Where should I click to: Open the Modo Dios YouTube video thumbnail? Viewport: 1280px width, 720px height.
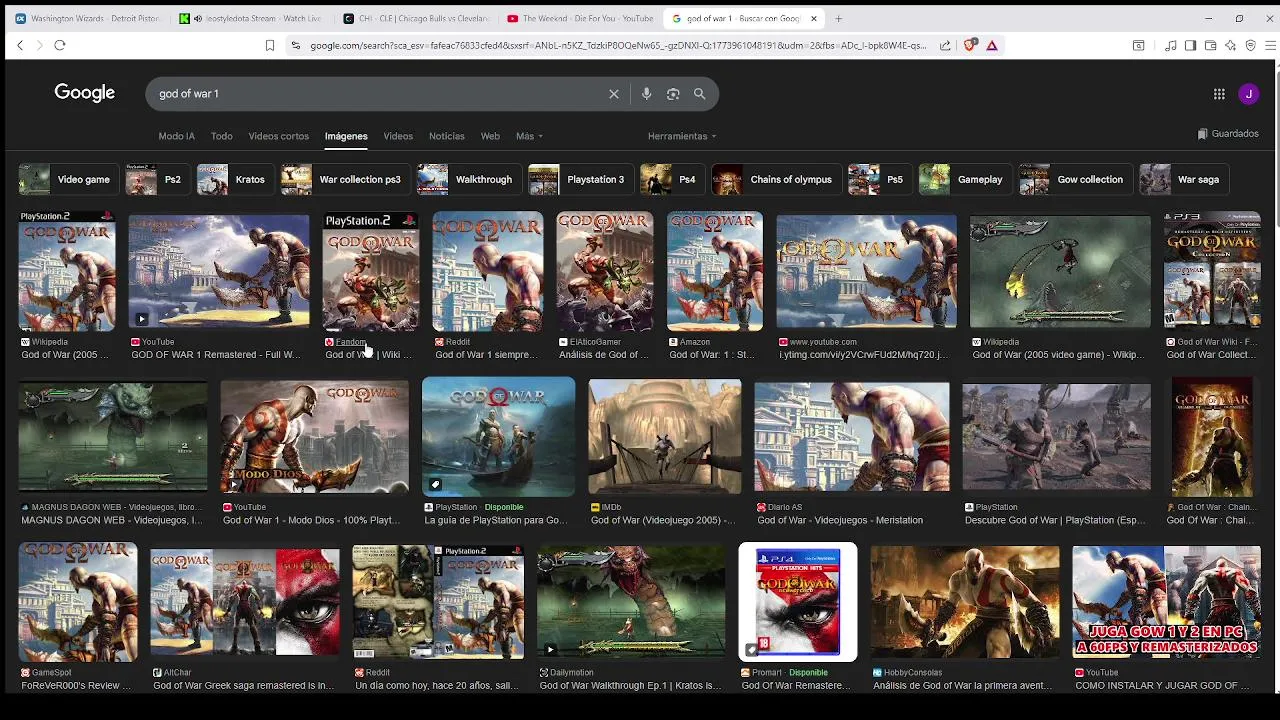314,437
